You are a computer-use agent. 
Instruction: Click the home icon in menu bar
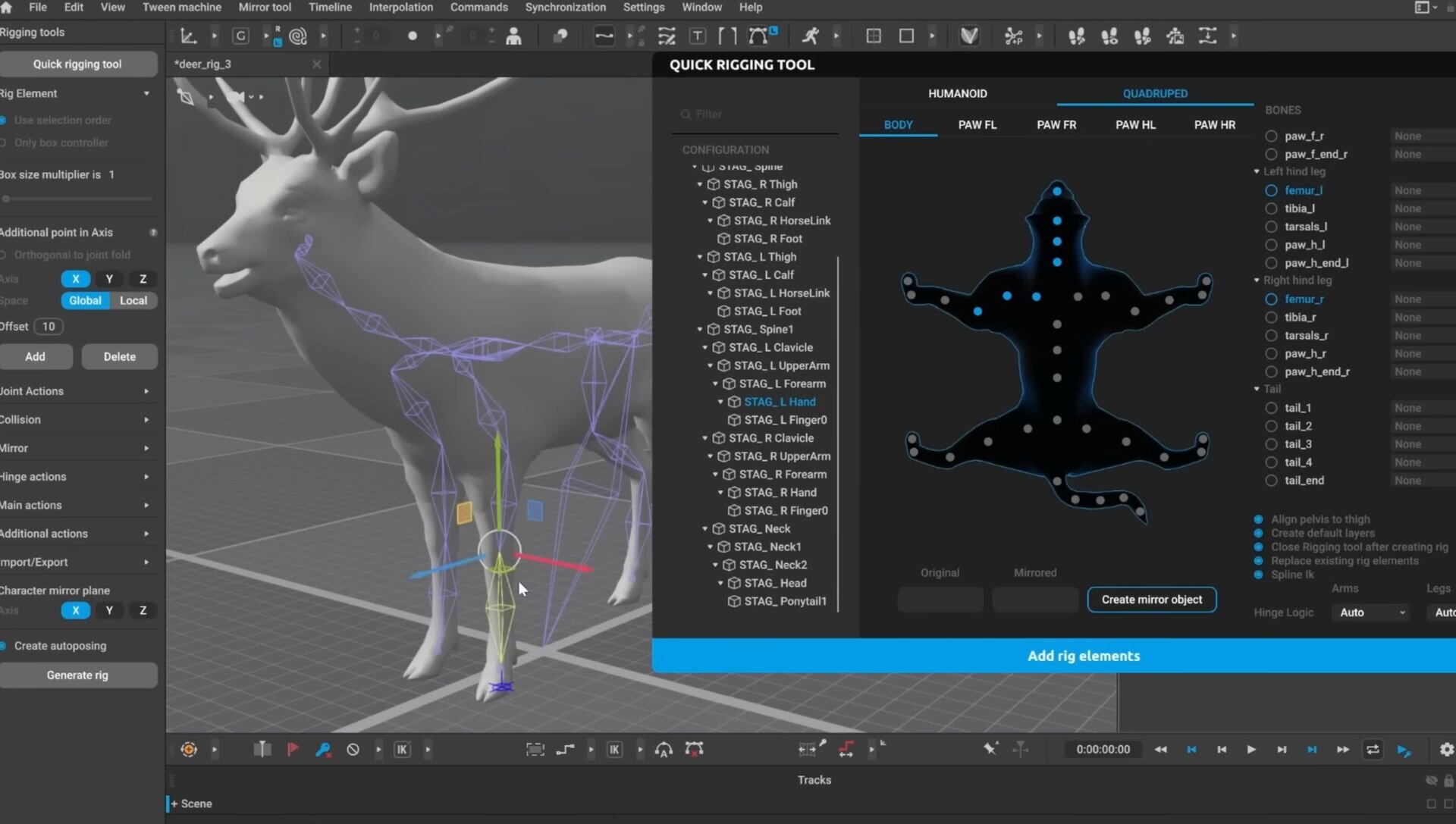pos(7,7)
